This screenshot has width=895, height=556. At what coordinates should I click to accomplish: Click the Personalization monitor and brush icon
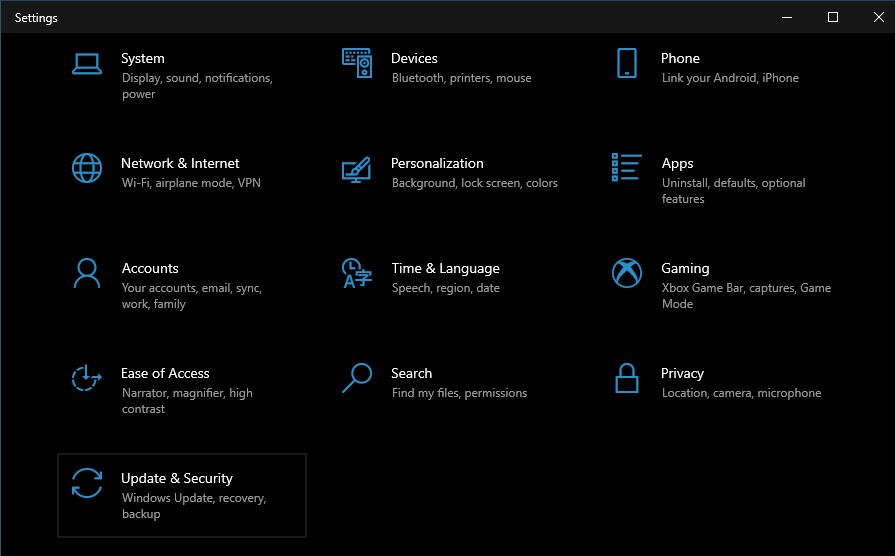pos(357,170)
